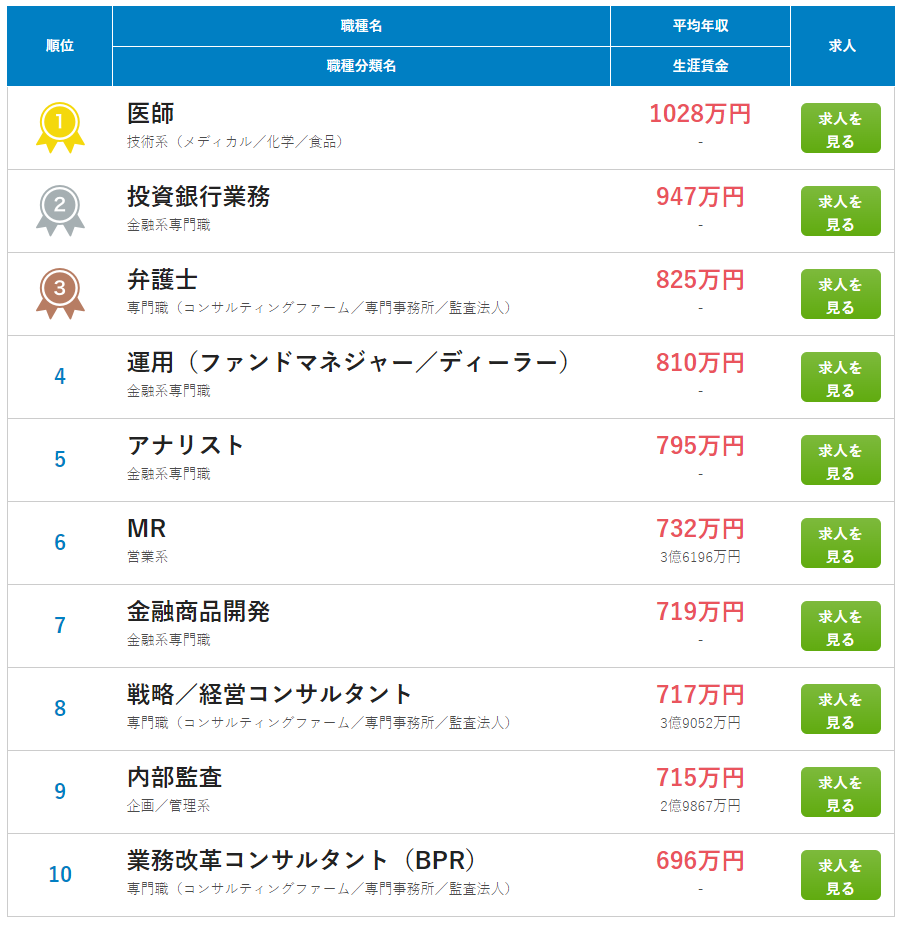902x925 pixels.
Task: Click the 医師 job title
Action: coord(150,113)
